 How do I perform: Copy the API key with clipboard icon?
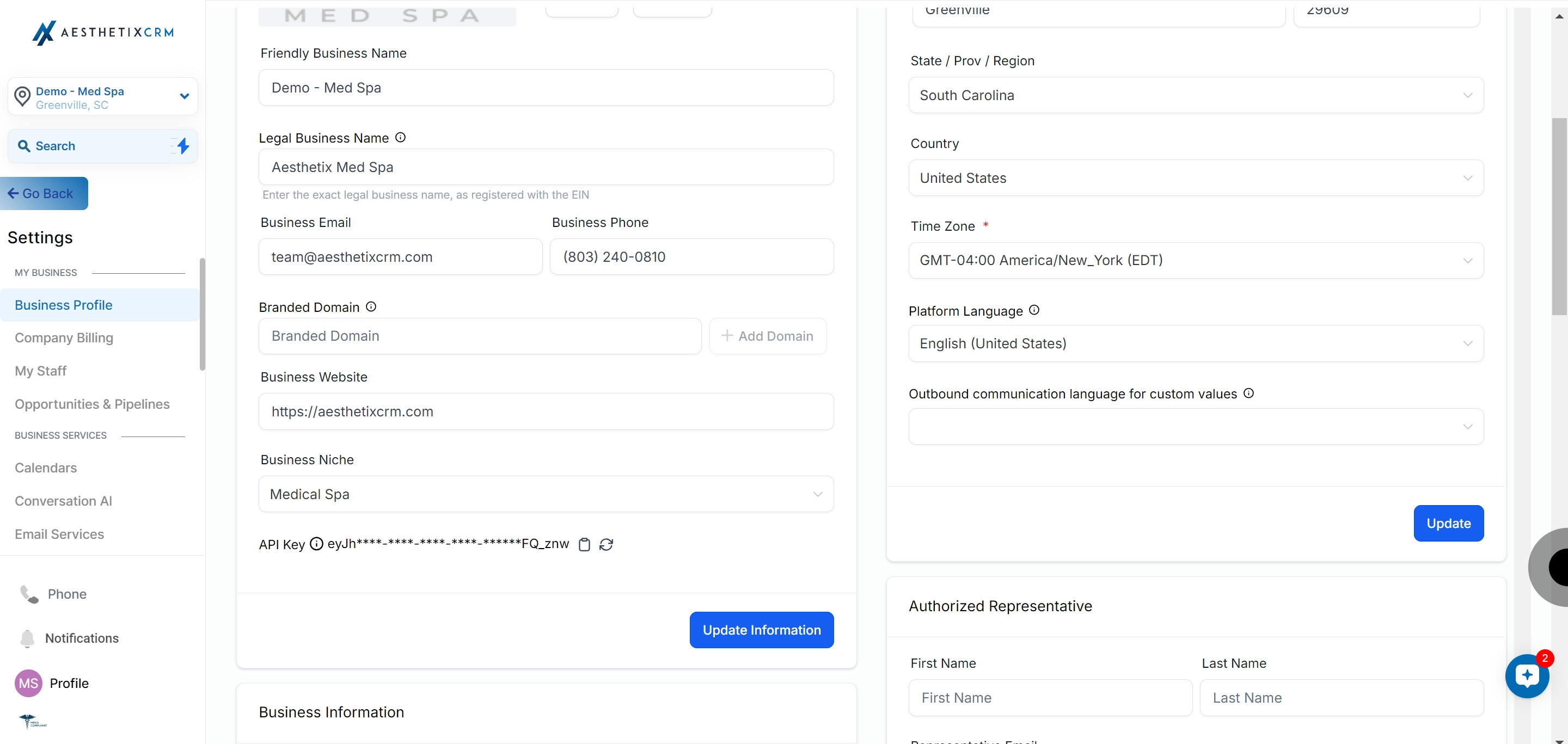tap(584, 544)
